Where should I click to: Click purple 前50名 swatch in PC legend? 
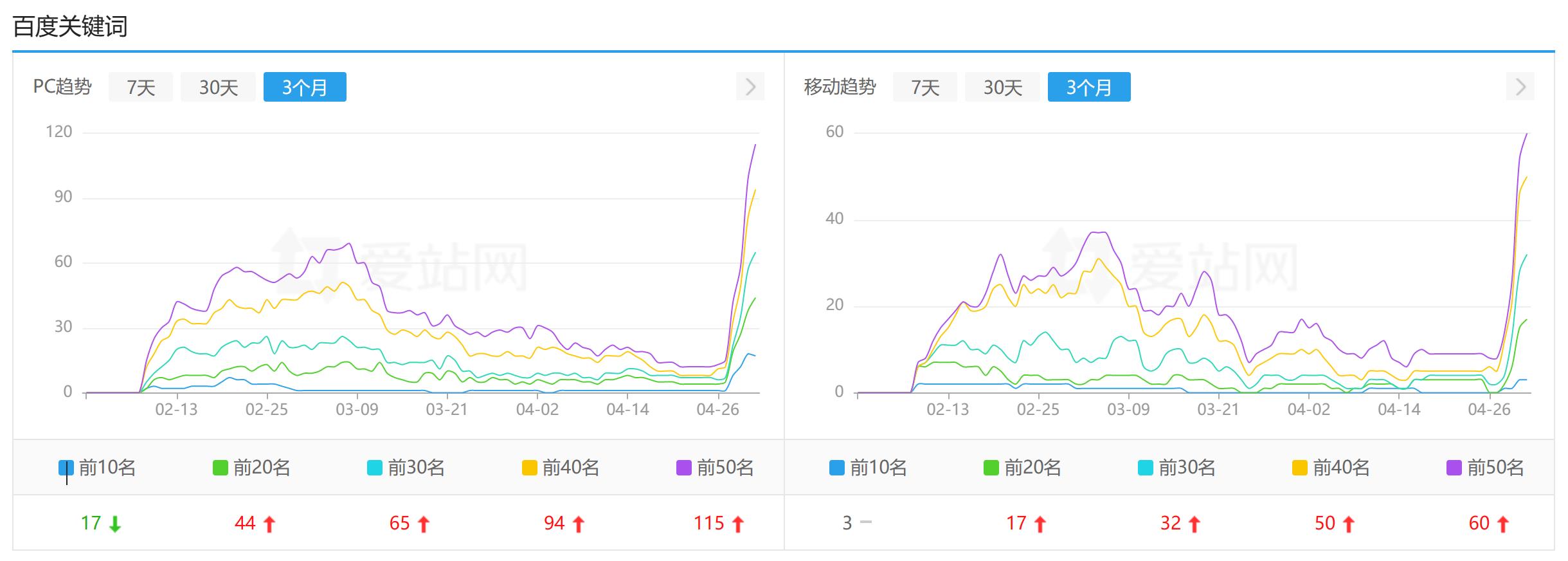pos(683,468)
